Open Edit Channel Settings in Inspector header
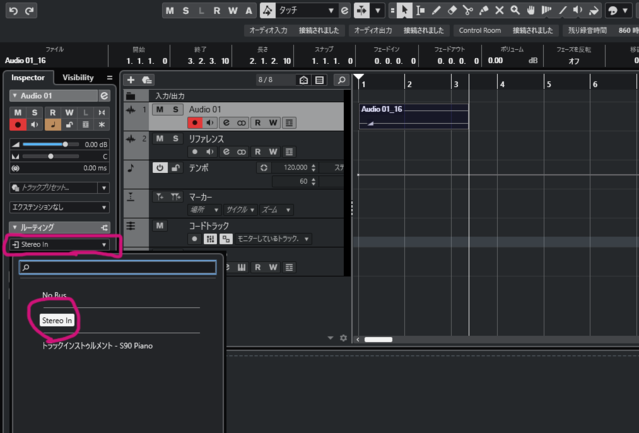This screenshot has height=433, width=639. pyautogui.click(x=104, y=96)
